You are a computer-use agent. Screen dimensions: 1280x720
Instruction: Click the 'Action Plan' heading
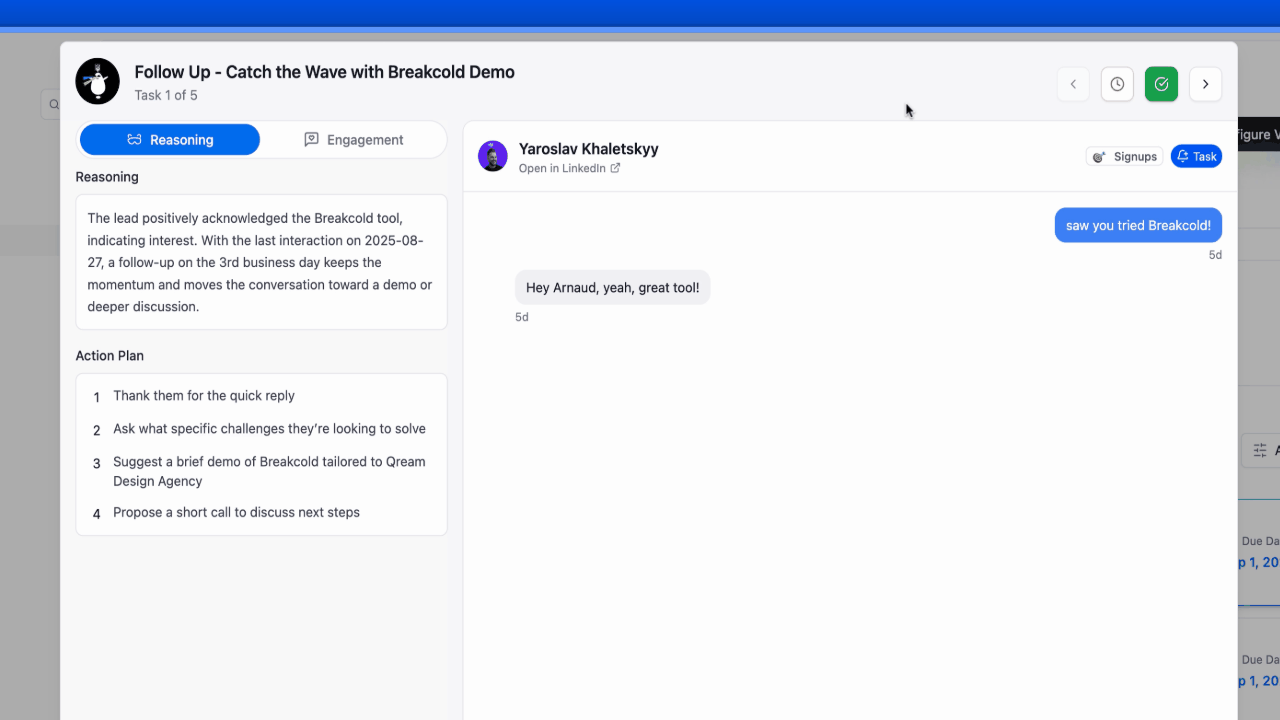coord(110,356)
